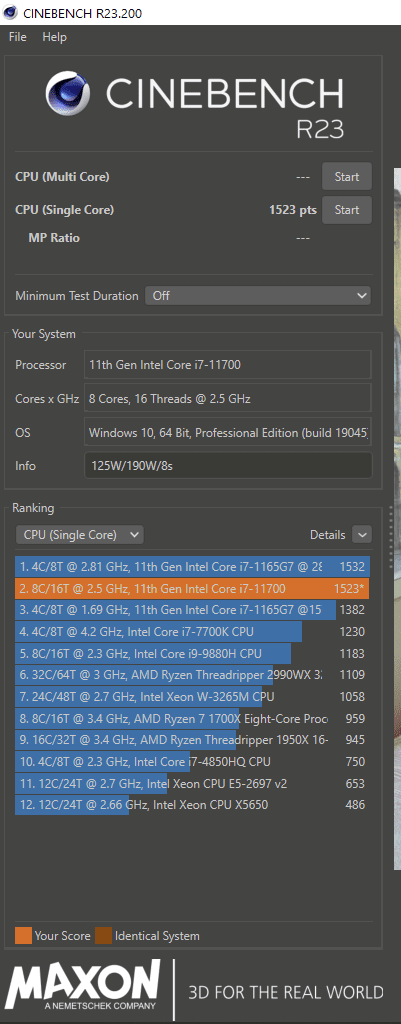Select ranking row 12 Xeon X5650
401x1024 pixels.
coord(192,805)
